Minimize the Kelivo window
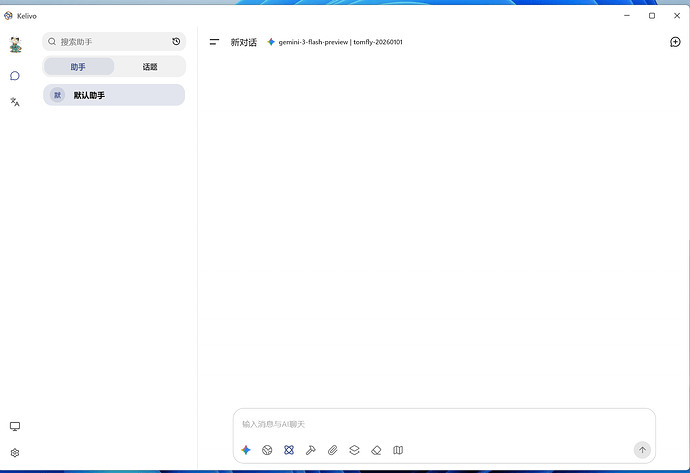This screenshot has width=690, height=473. click(627, 15)
